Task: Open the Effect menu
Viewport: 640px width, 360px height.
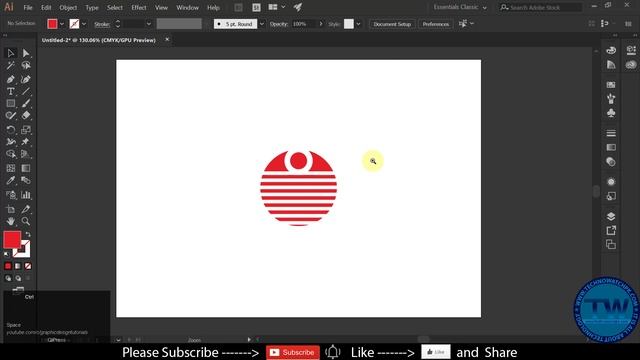Action: pos(139,7)
